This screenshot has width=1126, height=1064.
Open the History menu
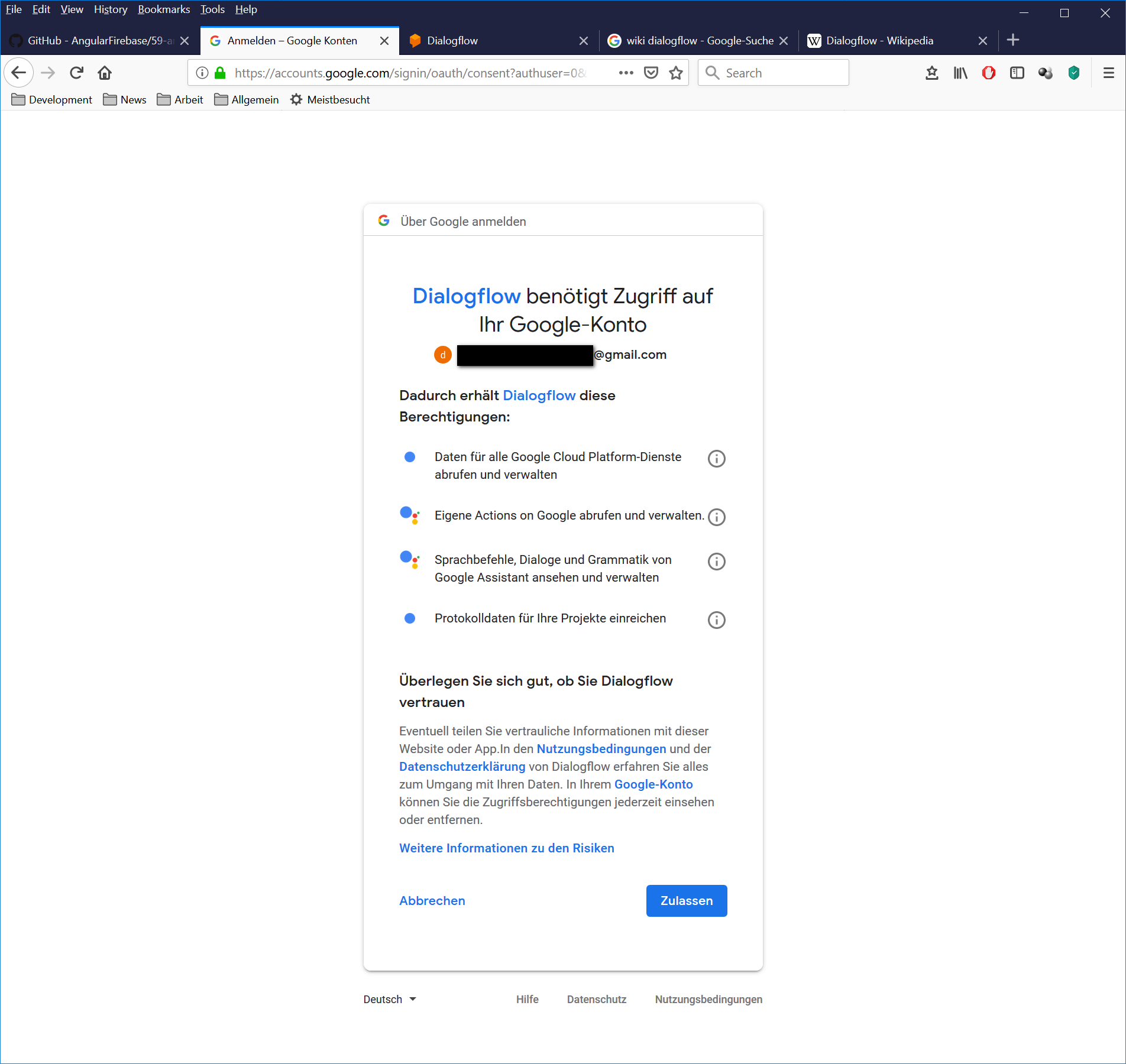[x=111, y=9]
